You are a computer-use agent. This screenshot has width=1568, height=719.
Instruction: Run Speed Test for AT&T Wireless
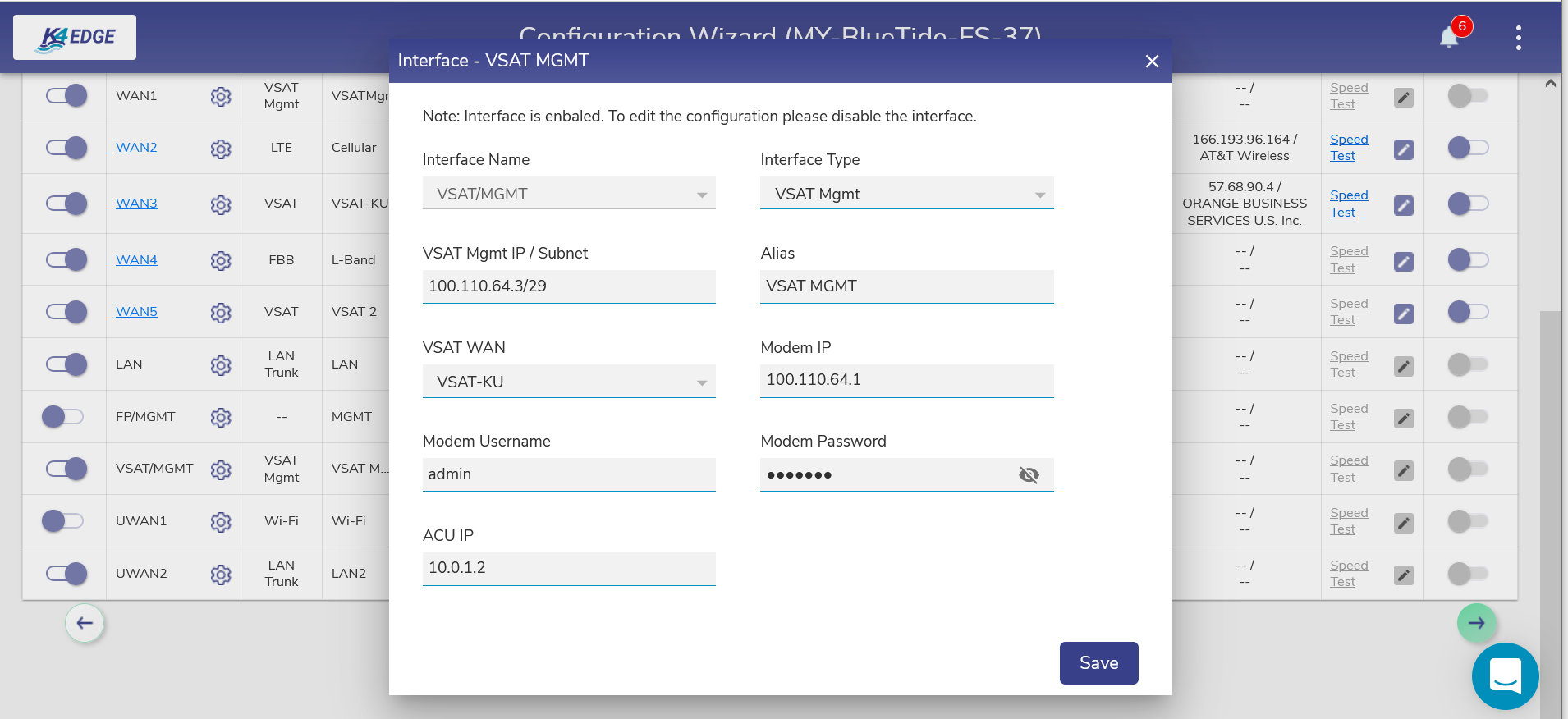tap(1348, 148)
